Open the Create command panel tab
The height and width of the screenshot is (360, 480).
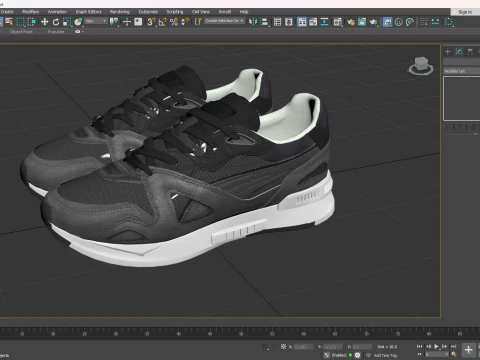coord(448,51)
